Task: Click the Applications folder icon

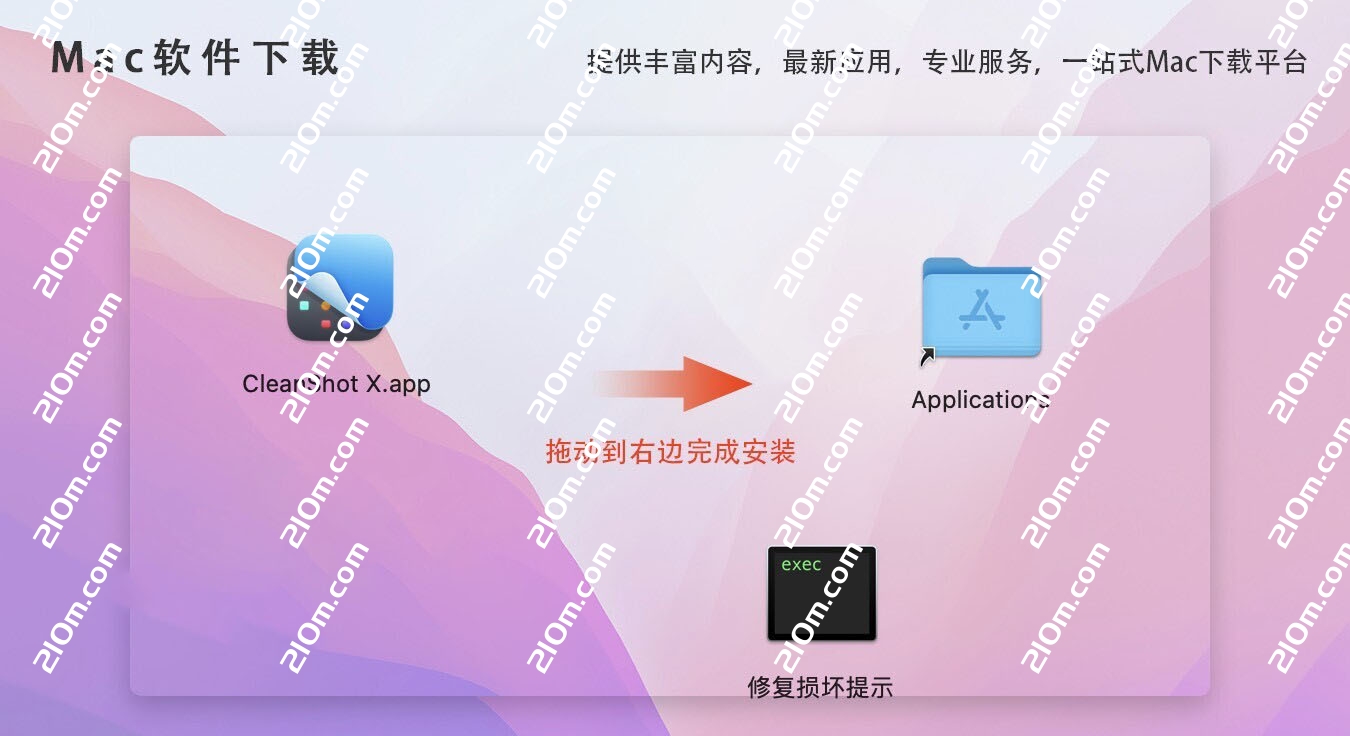Action: (x=981, y=307)
